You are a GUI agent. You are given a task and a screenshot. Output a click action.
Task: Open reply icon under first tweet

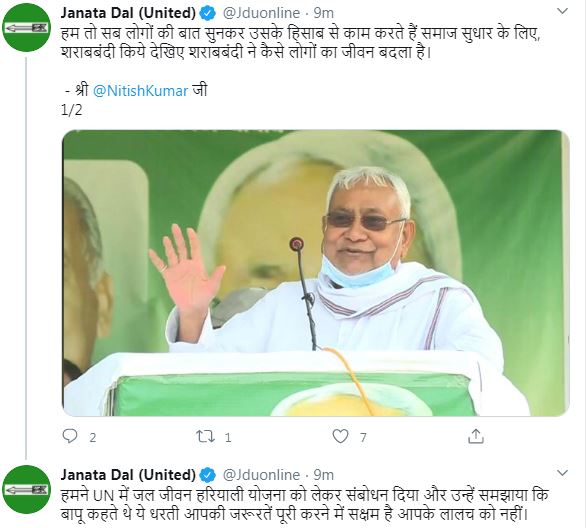pos(70,436)
